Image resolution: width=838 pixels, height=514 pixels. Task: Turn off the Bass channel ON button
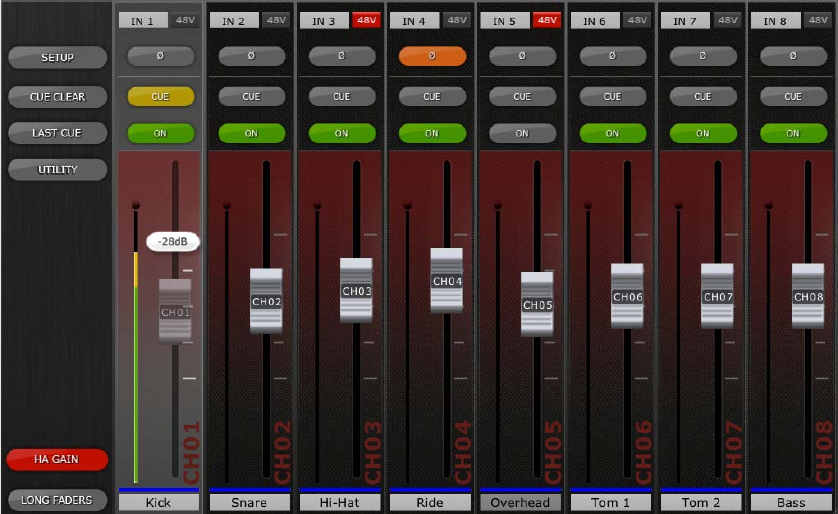click(793, 134)
